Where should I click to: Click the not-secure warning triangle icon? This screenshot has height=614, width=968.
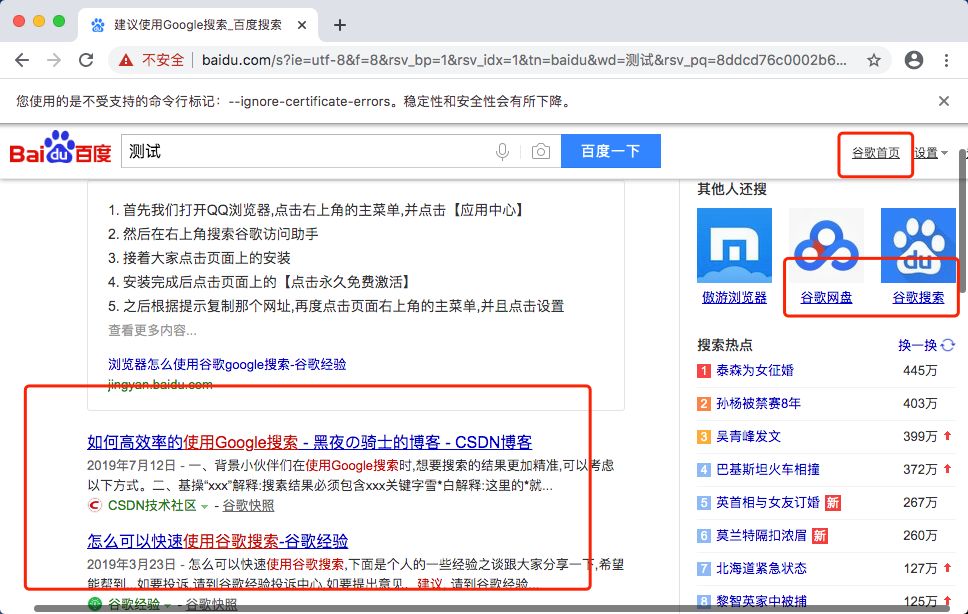(126, 60)
